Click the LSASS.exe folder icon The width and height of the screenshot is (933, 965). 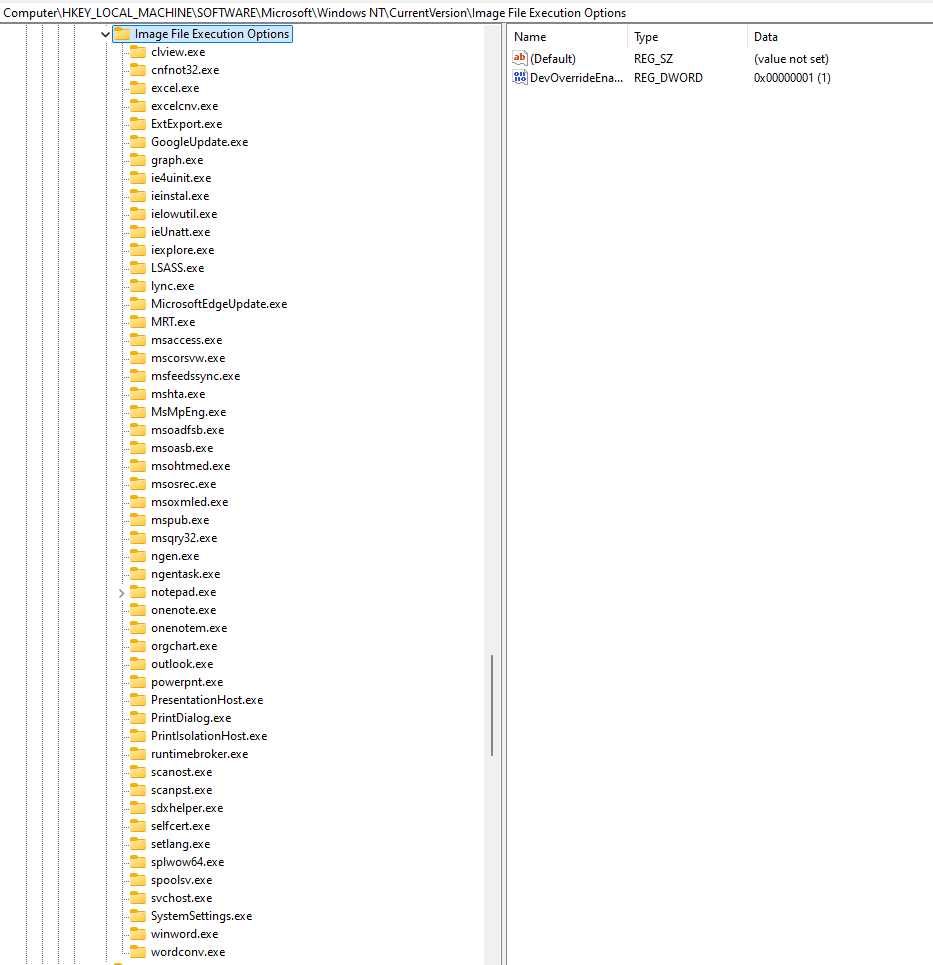[x=138, y=268]
